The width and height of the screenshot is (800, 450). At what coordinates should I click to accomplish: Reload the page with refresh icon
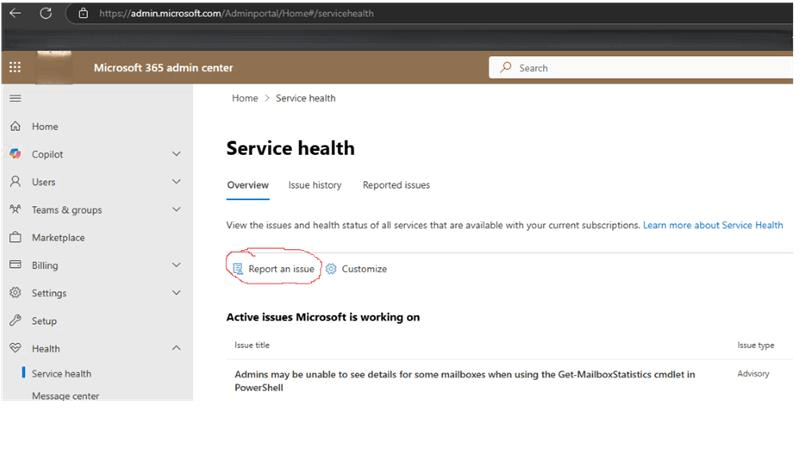click(46, 13)
